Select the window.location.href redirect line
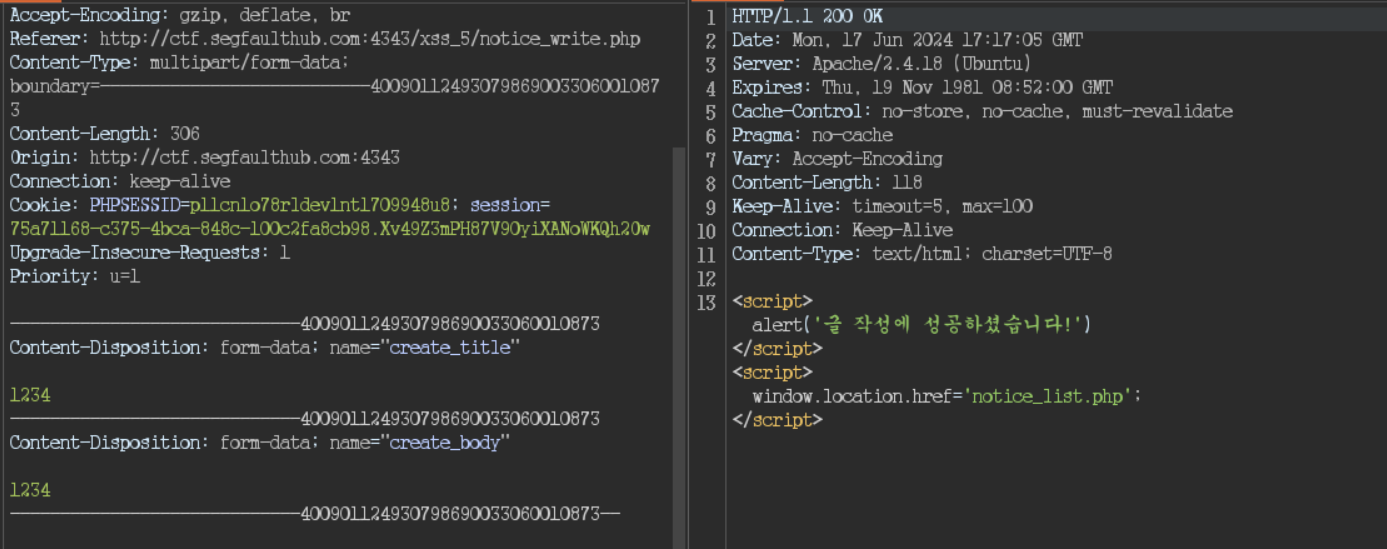 [x=947, y=396]
